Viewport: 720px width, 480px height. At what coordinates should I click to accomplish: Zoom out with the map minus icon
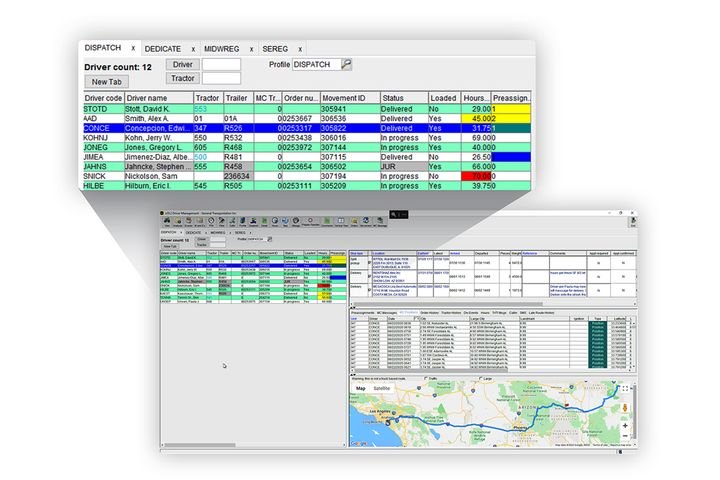[625, 437]
